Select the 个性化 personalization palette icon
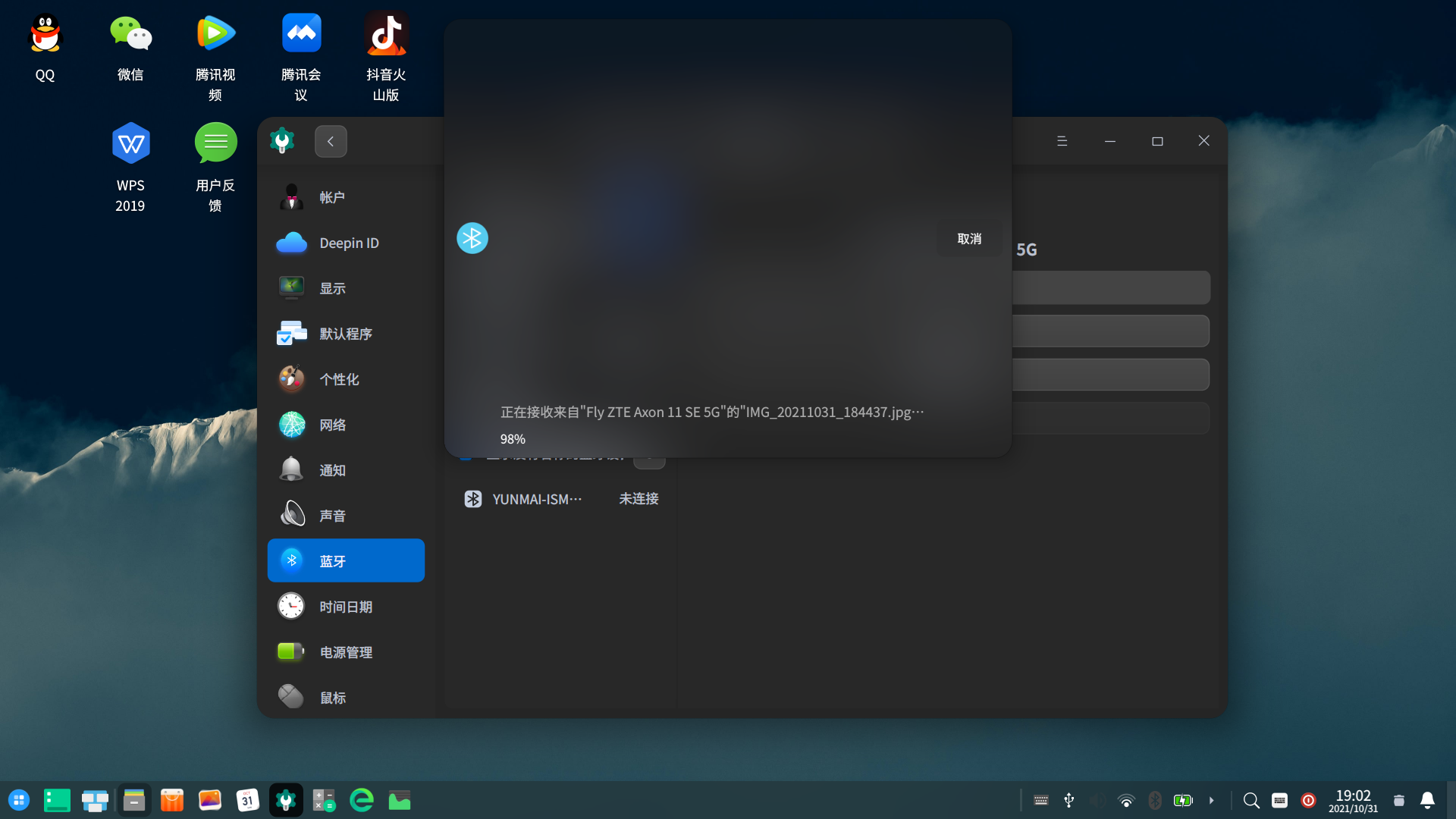Screen dimensions: 1456x819 291,379
